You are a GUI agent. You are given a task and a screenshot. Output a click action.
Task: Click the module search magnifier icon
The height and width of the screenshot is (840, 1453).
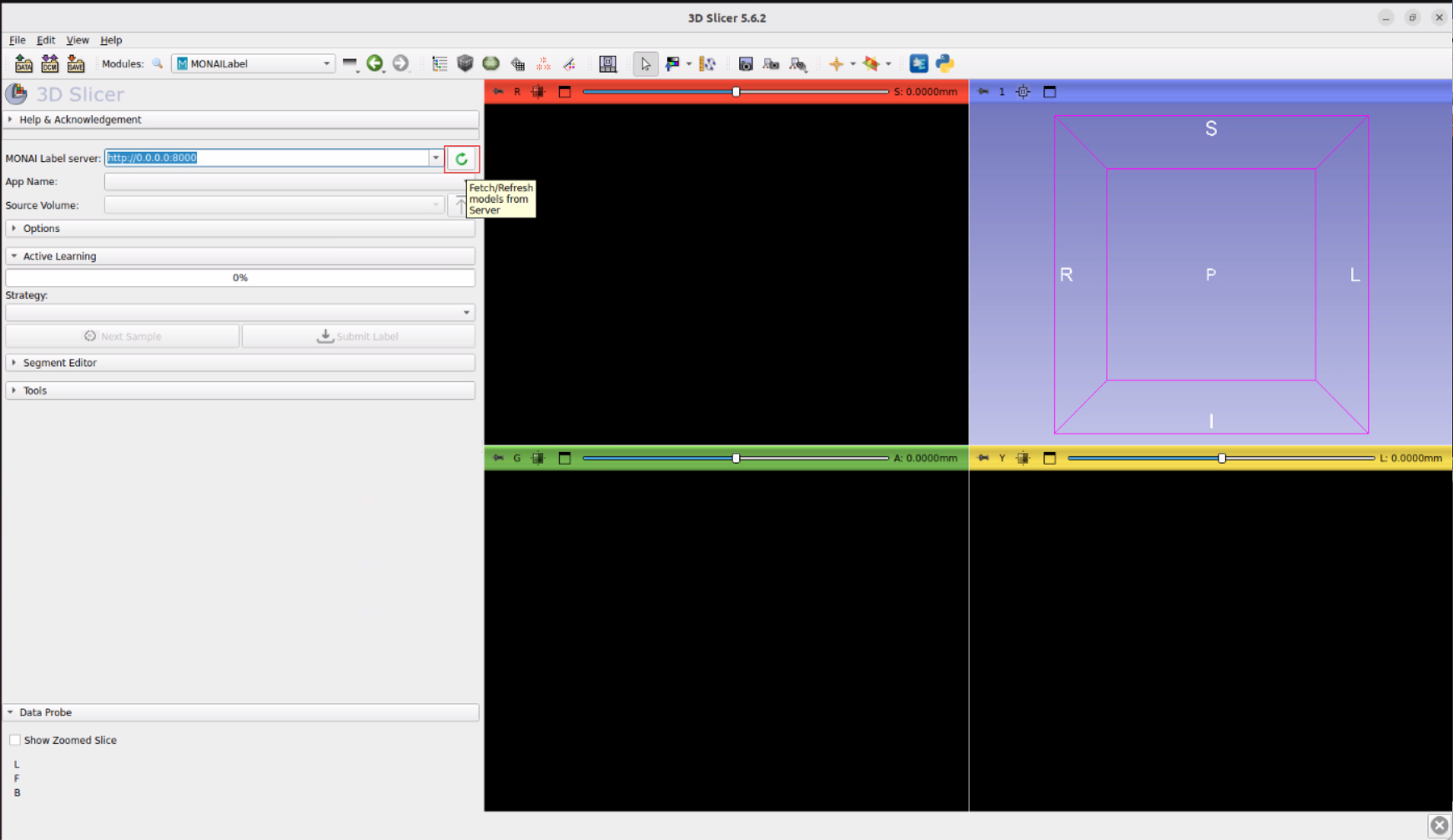(157, 63)
